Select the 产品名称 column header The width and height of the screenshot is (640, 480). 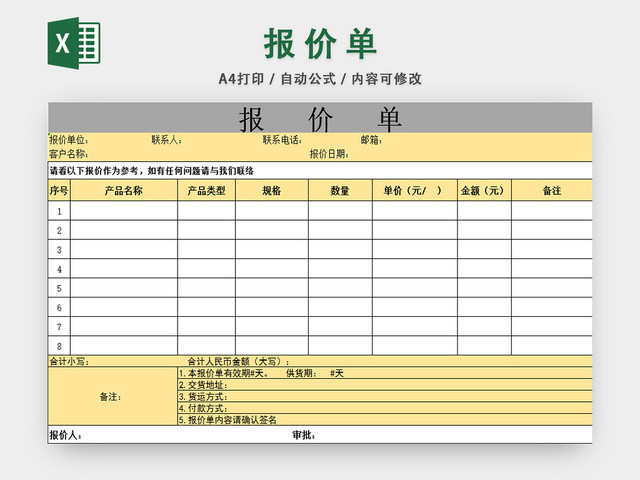point(124,191)
